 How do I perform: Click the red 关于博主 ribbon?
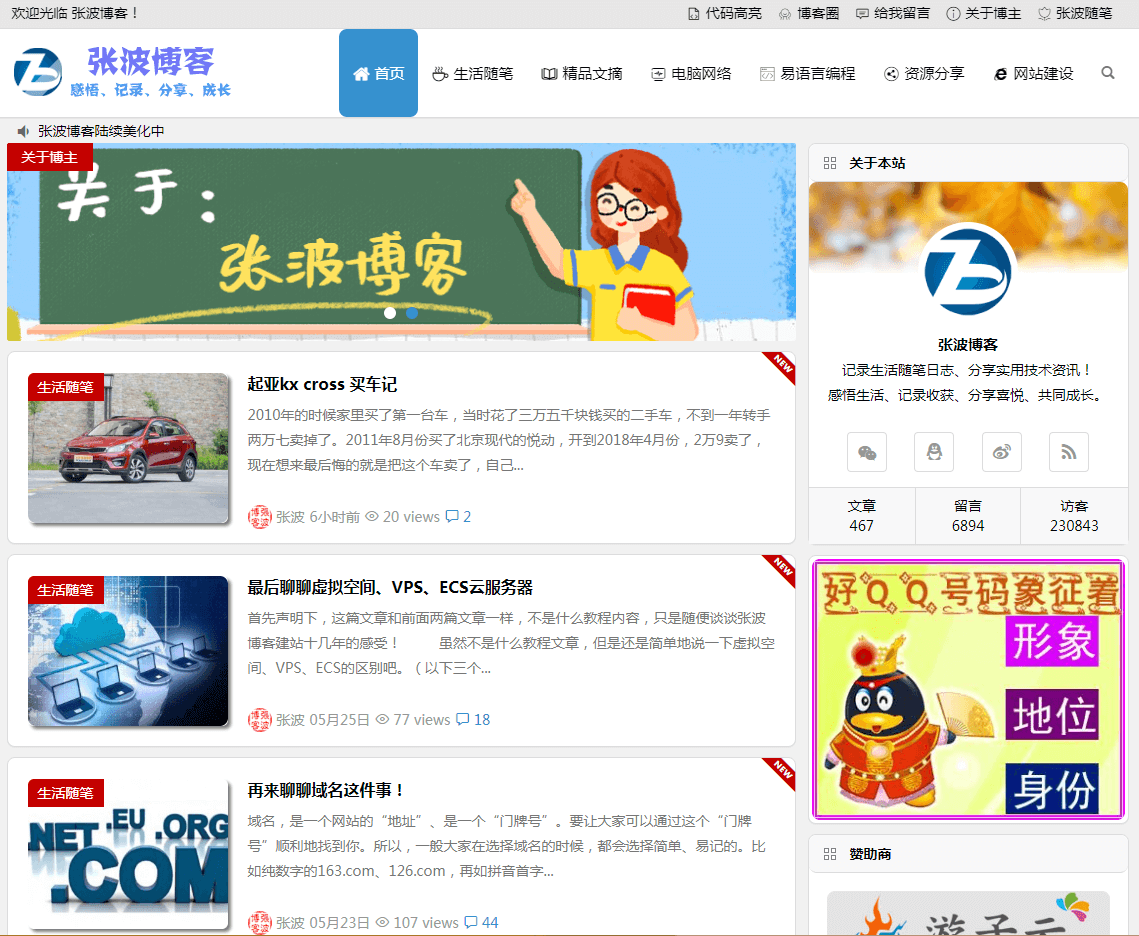(49, 157)
